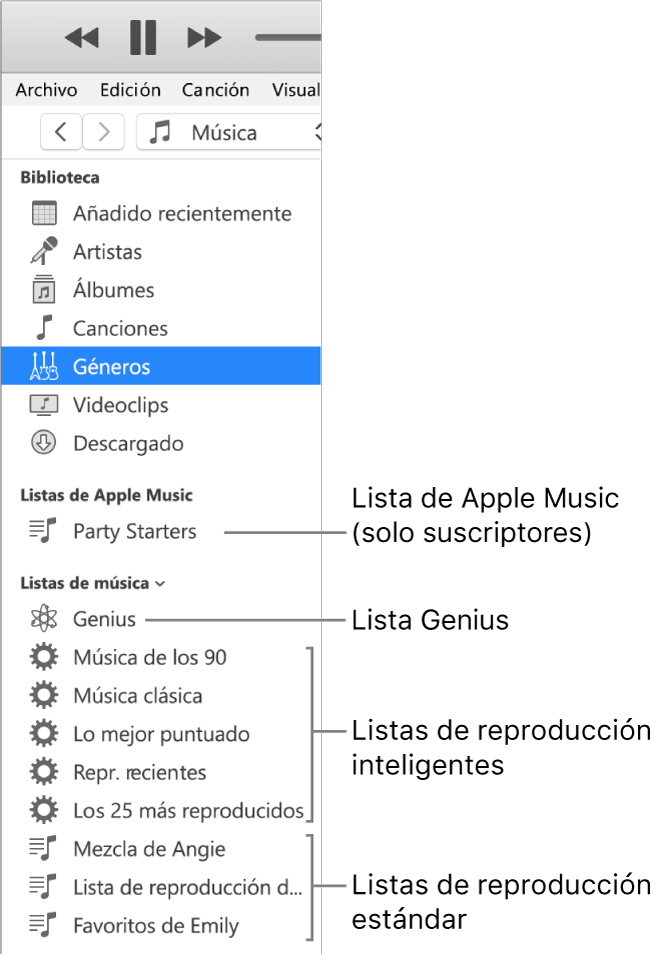Image resolution: width=660 pixels, height=955 pixels.
Task: Select Canciones in Biblioteca
Action: (x=119, y=328)
